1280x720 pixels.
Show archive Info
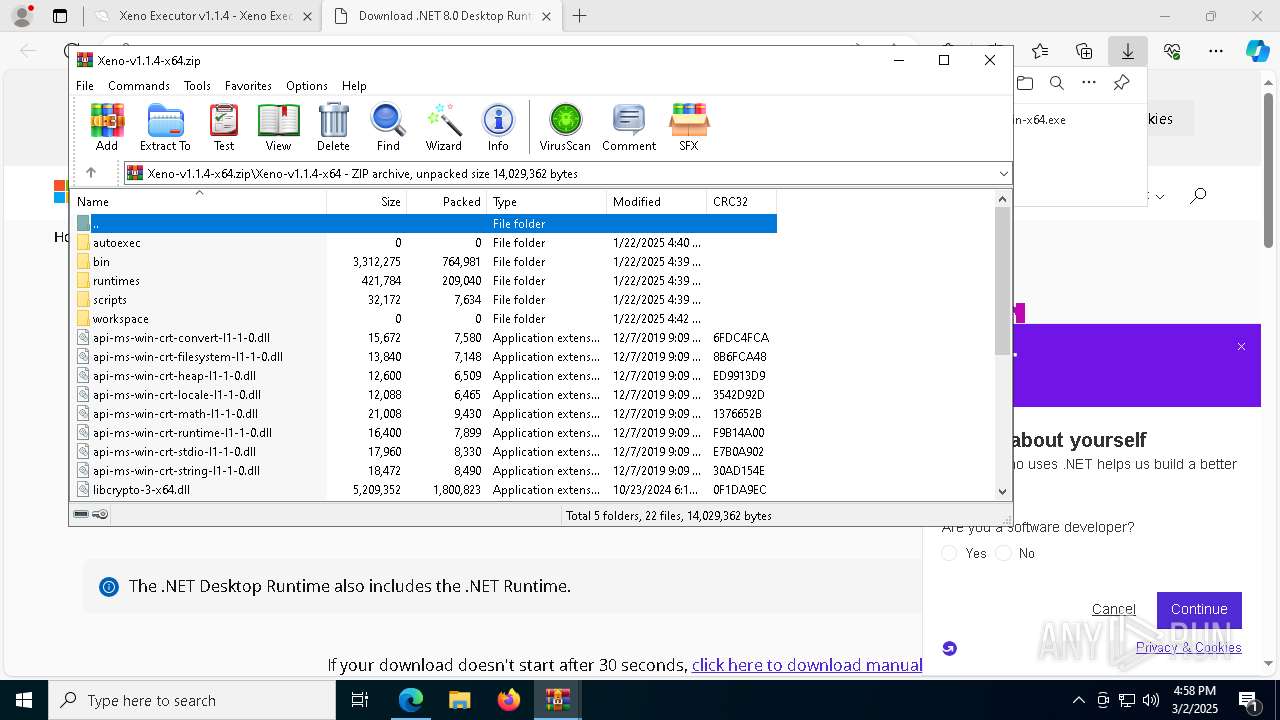tap(498, 127)
